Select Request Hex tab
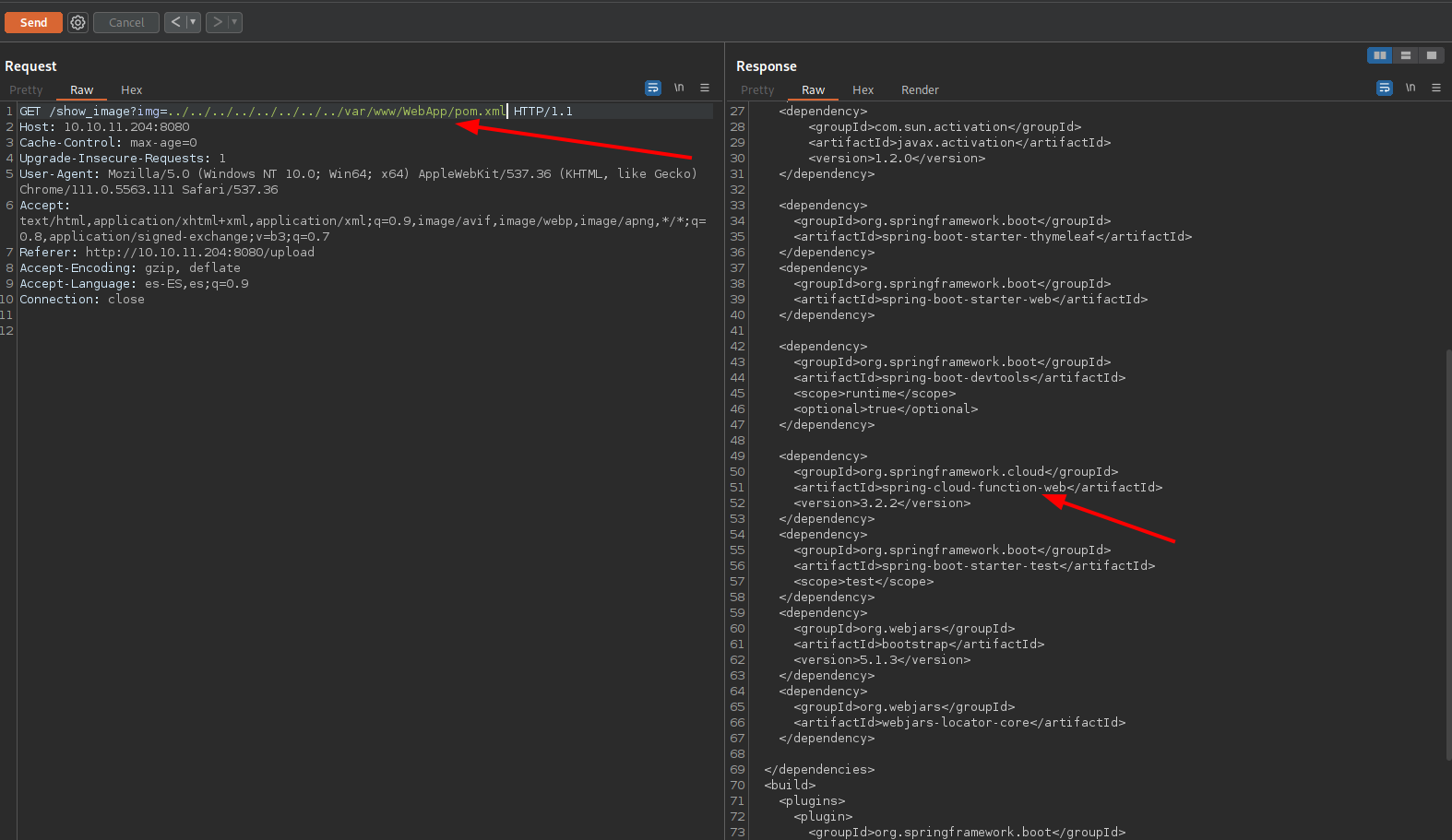The width and height of the screenshot is (1452, 840). pos(132,89)
